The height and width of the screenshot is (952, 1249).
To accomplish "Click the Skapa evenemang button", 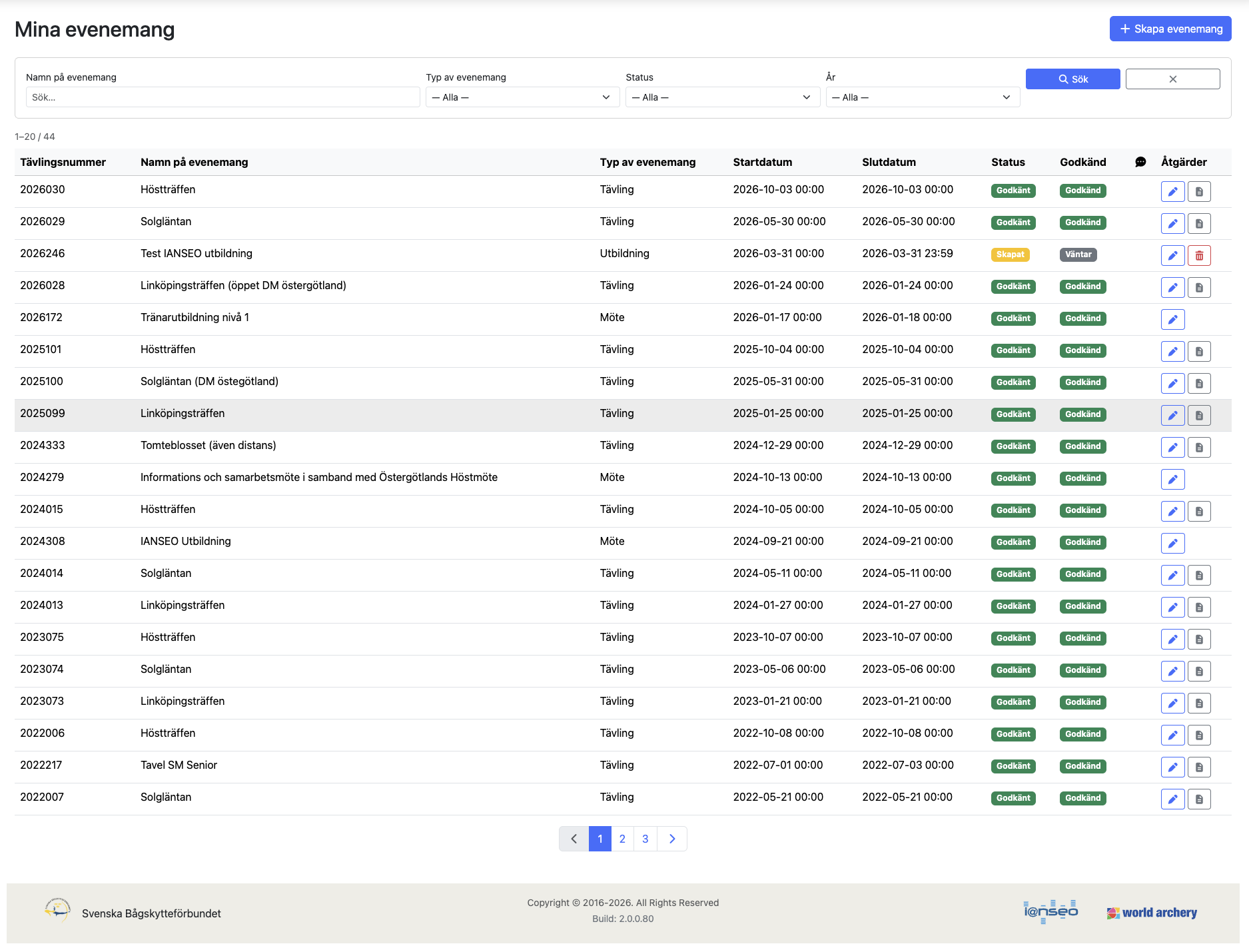I will (x=1170, y=29).
